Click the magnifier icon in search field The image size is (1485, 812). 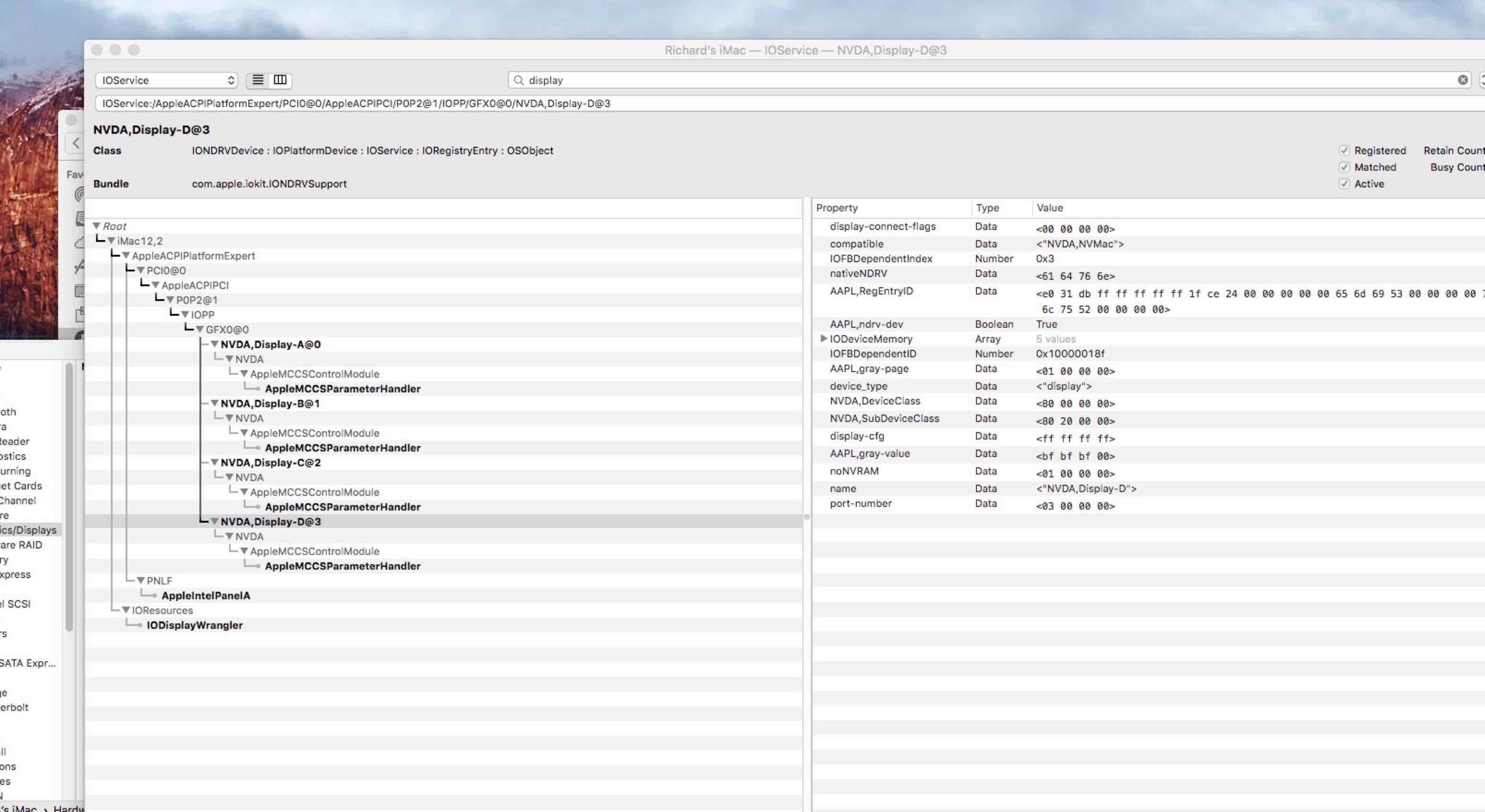point(519,80)
